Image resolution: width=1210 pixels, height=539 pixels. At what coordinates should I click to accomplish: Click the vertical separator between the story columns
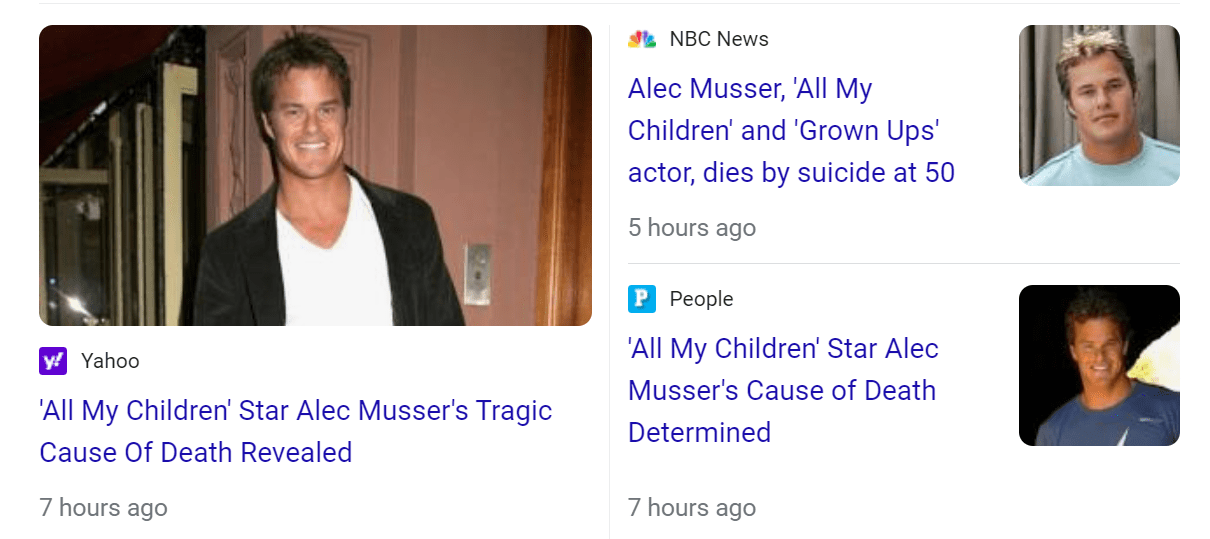pyautogui.click(x=609, y=280)
